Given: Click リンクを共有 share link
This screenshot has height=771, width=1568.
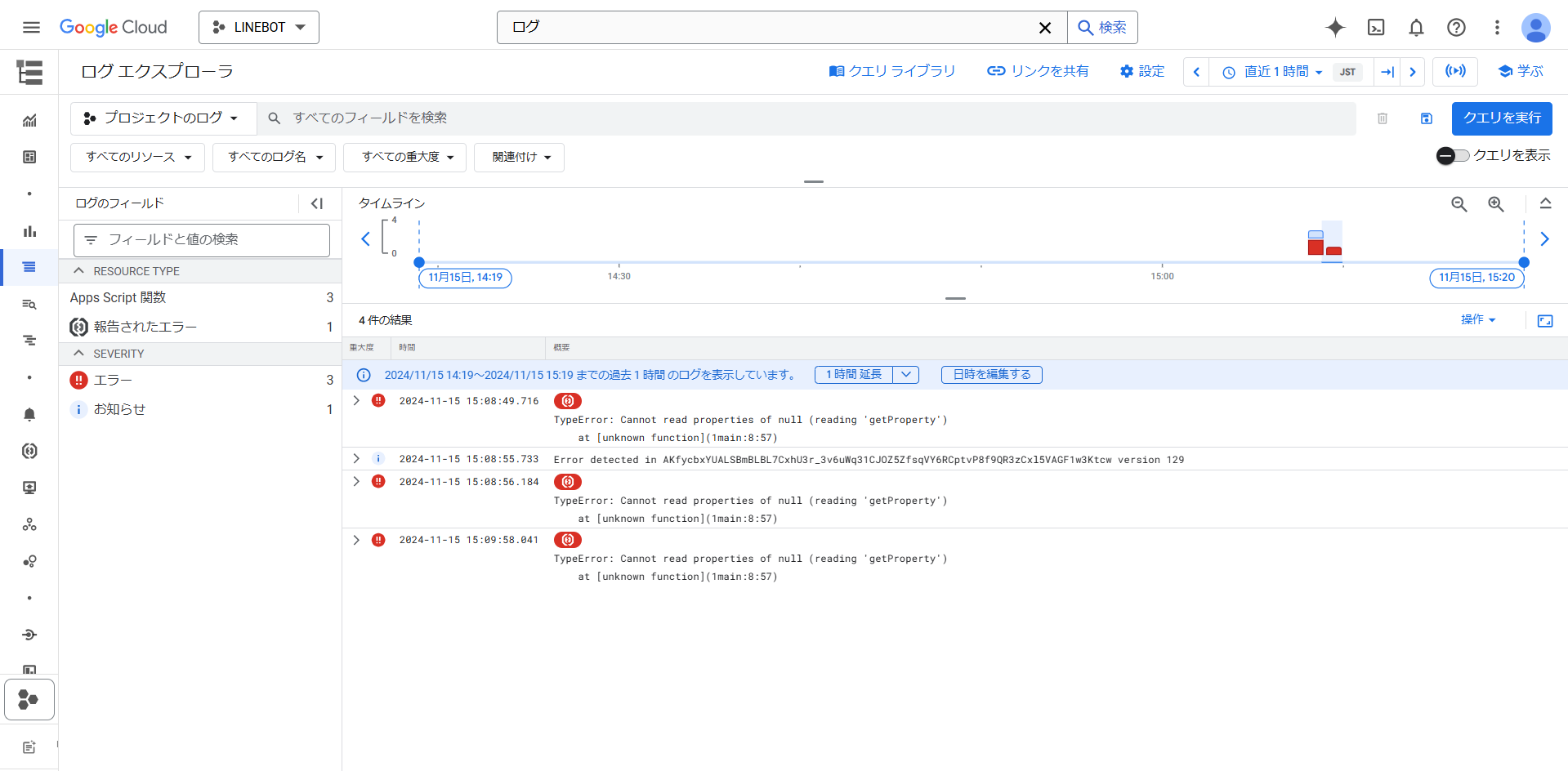Looking at the screenshot, I should [x=1038, y=71].
